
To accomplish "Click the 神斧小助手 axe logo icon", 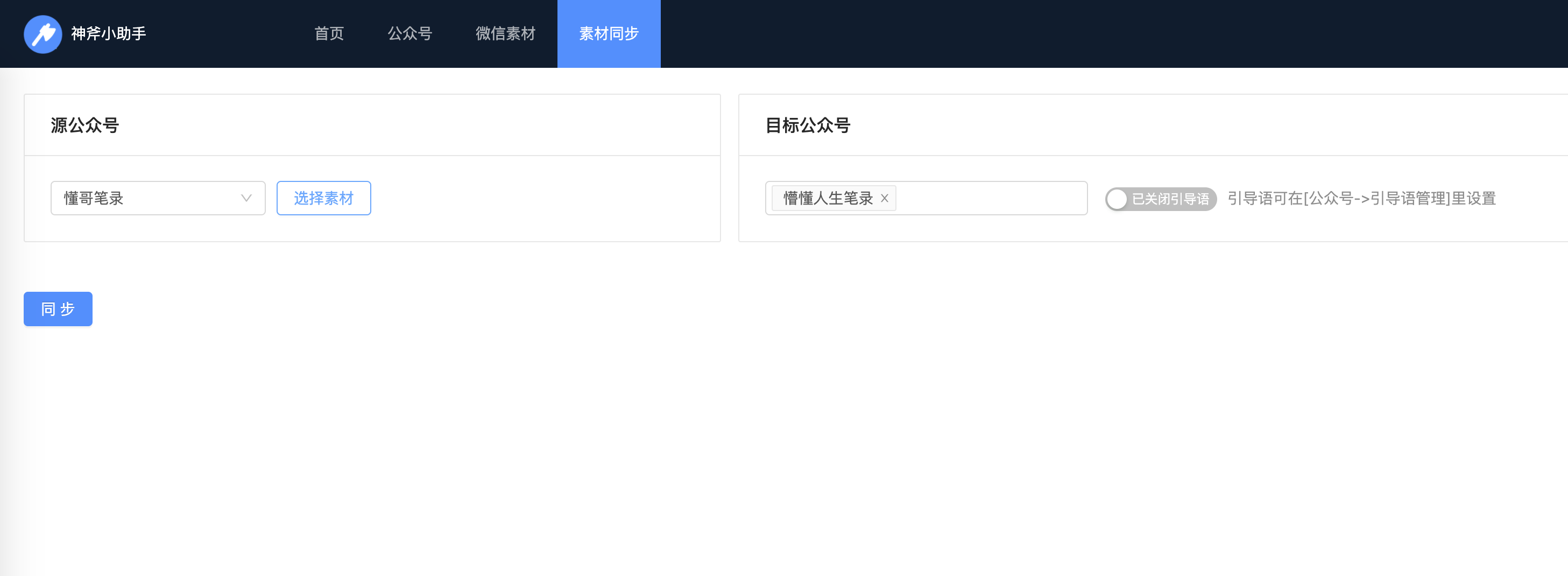I will (x=43, y=34).
